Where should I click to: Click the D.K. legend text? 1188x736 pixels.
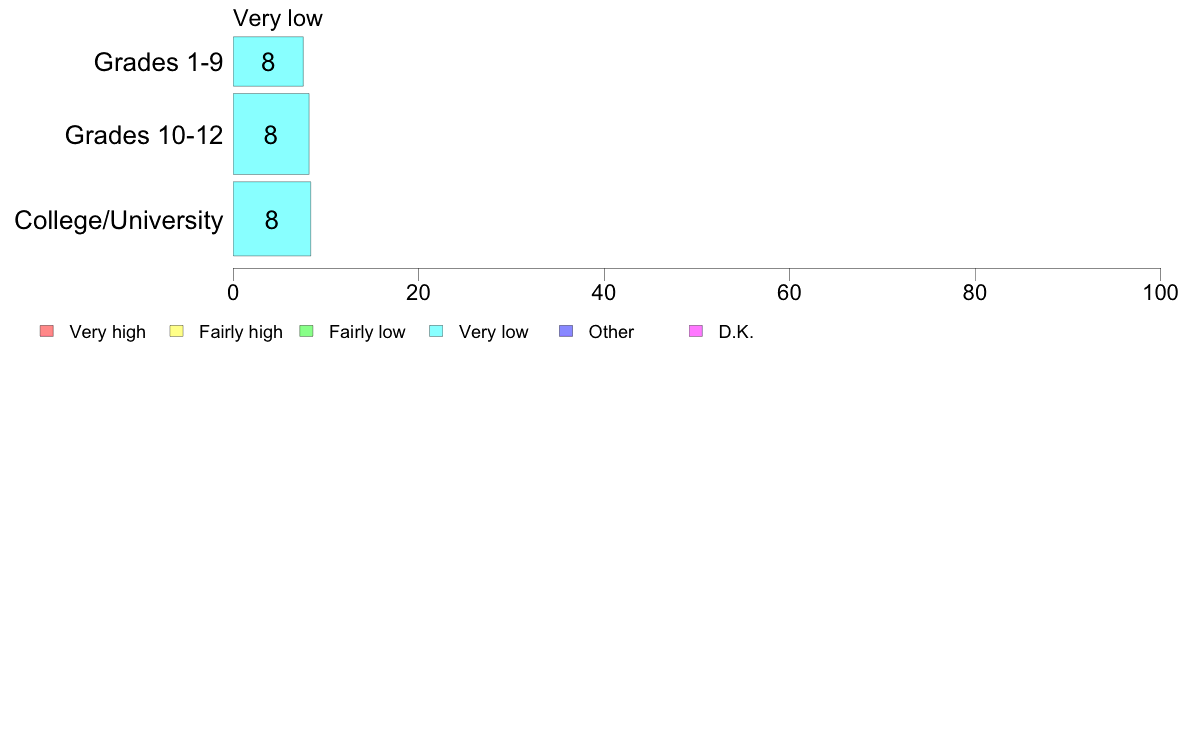(x=736, y=332)
